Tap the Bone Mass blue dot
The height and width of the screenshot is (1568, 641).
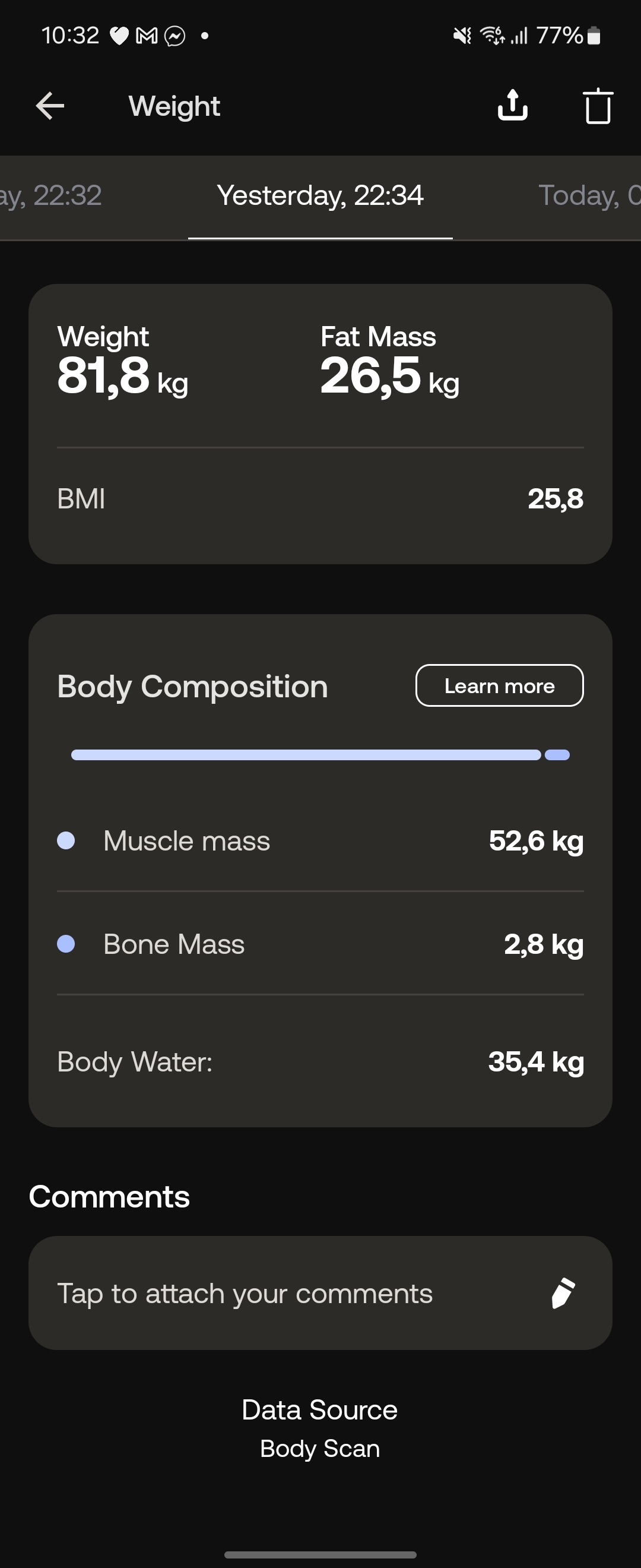66,944
